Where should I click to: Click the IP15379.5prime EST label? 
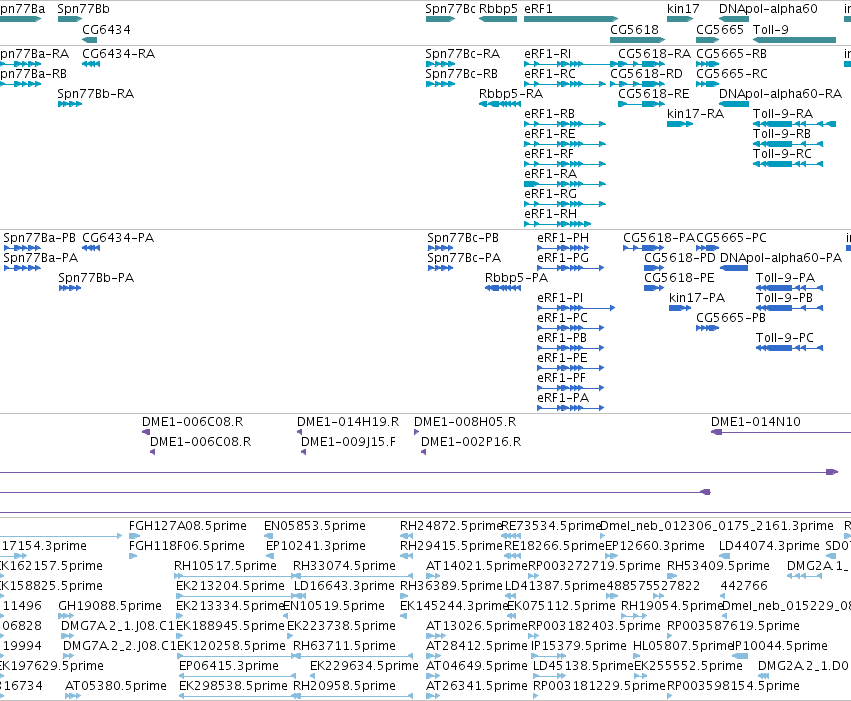(x=579, y=646)
